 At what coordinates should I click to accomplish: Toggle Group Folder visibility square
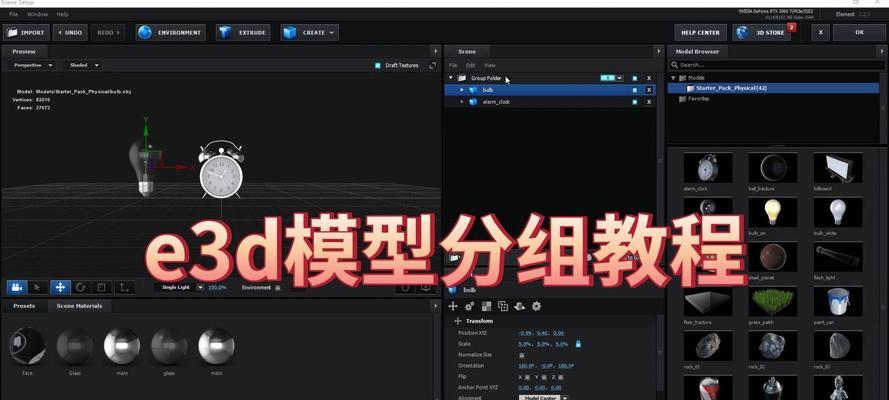(634, 78)
